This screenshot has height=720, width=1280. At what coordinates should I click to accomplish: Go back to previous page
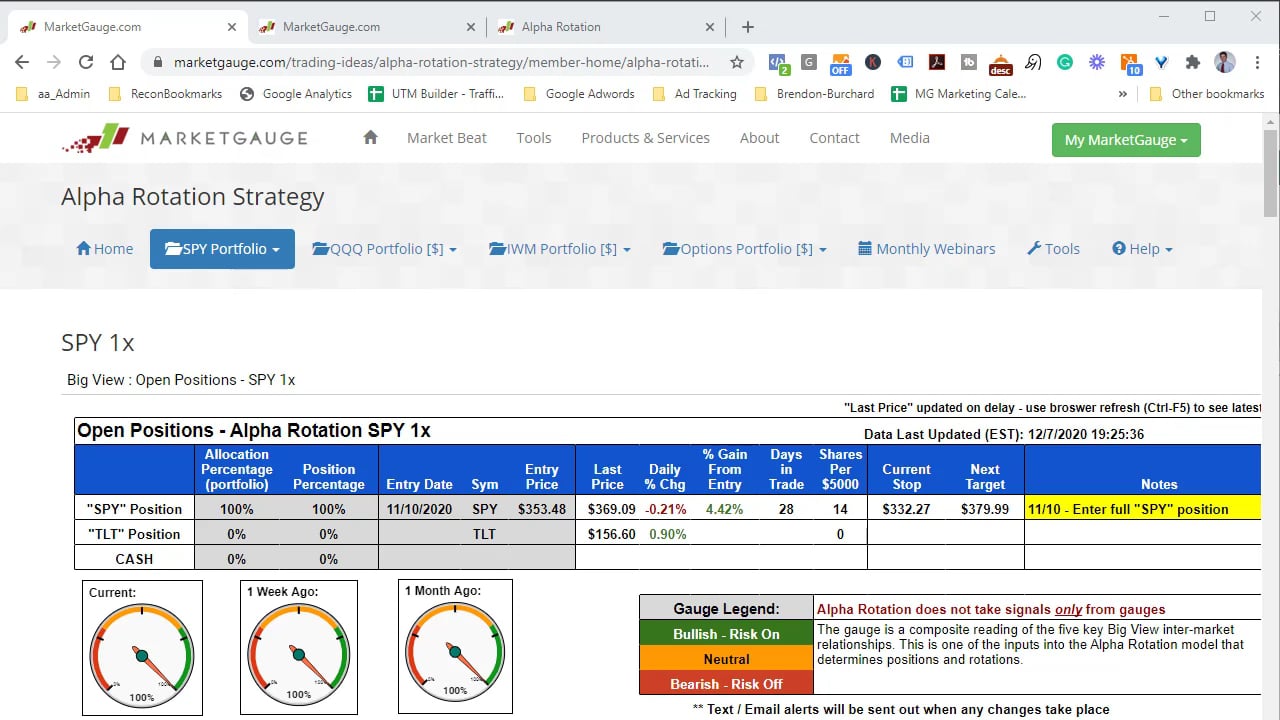22,62
